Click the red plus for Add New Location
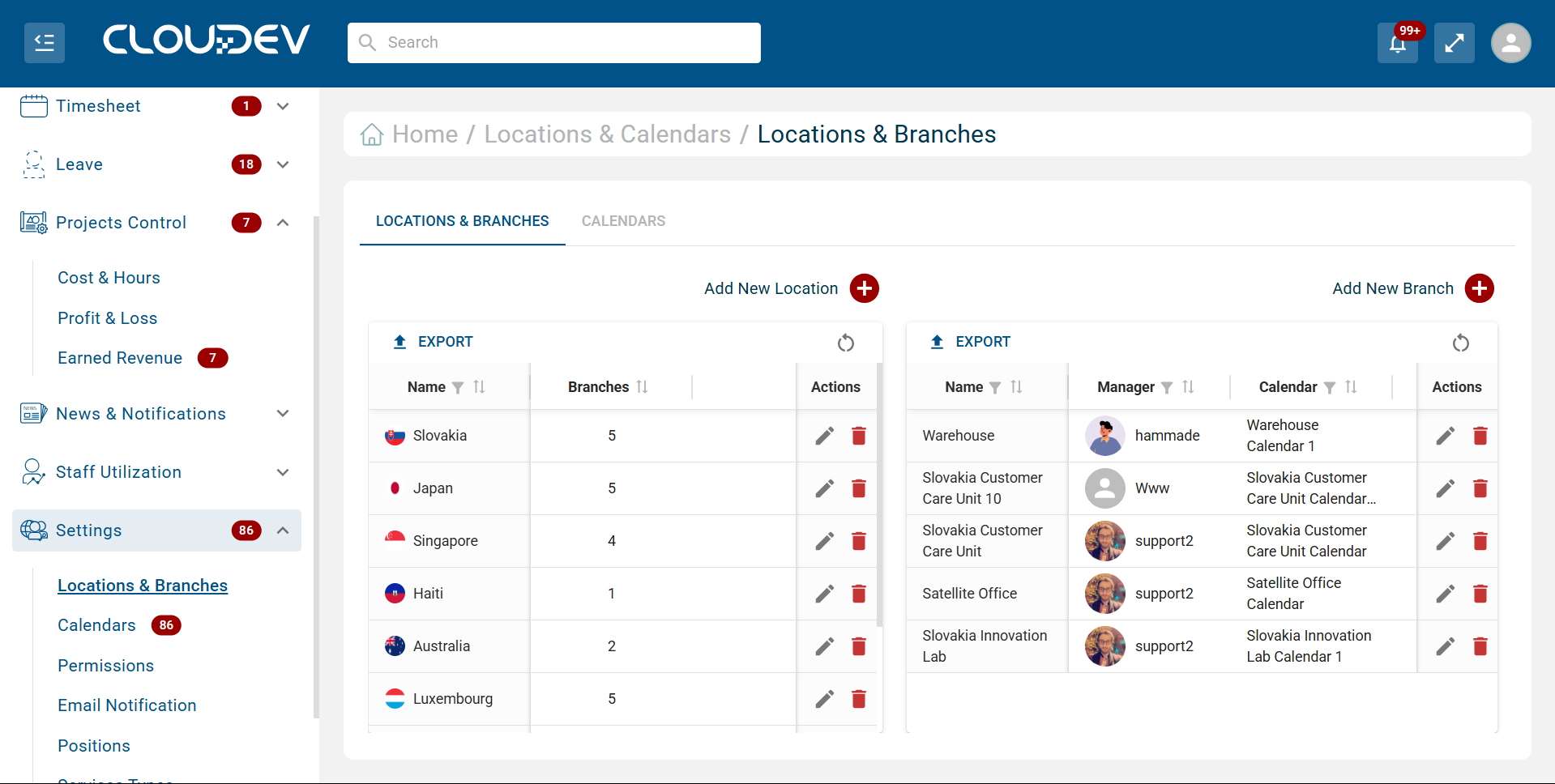Viewport: 1555px width, 784px height. [x=865, y=288]
